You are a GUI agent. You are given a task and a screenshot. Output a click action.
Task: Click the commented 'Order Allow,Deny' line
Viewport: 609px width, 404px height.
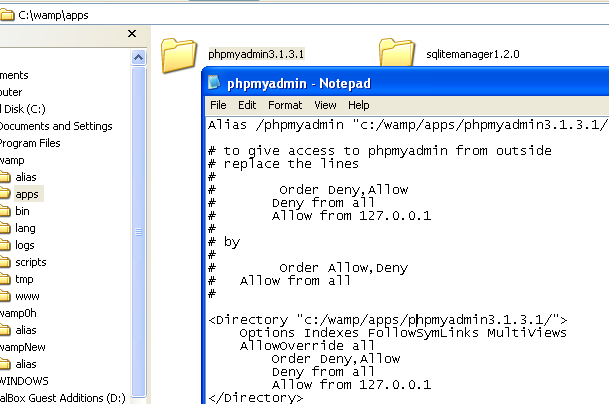308,268
